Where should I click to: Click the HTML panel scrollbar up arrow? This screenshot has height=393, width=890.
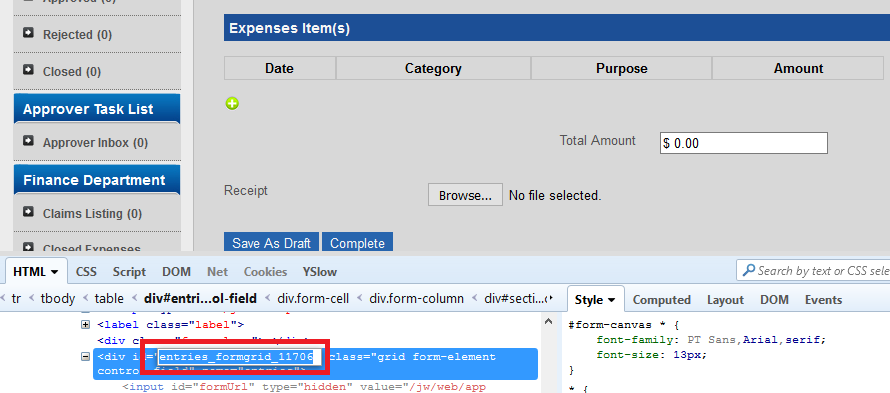549,321
